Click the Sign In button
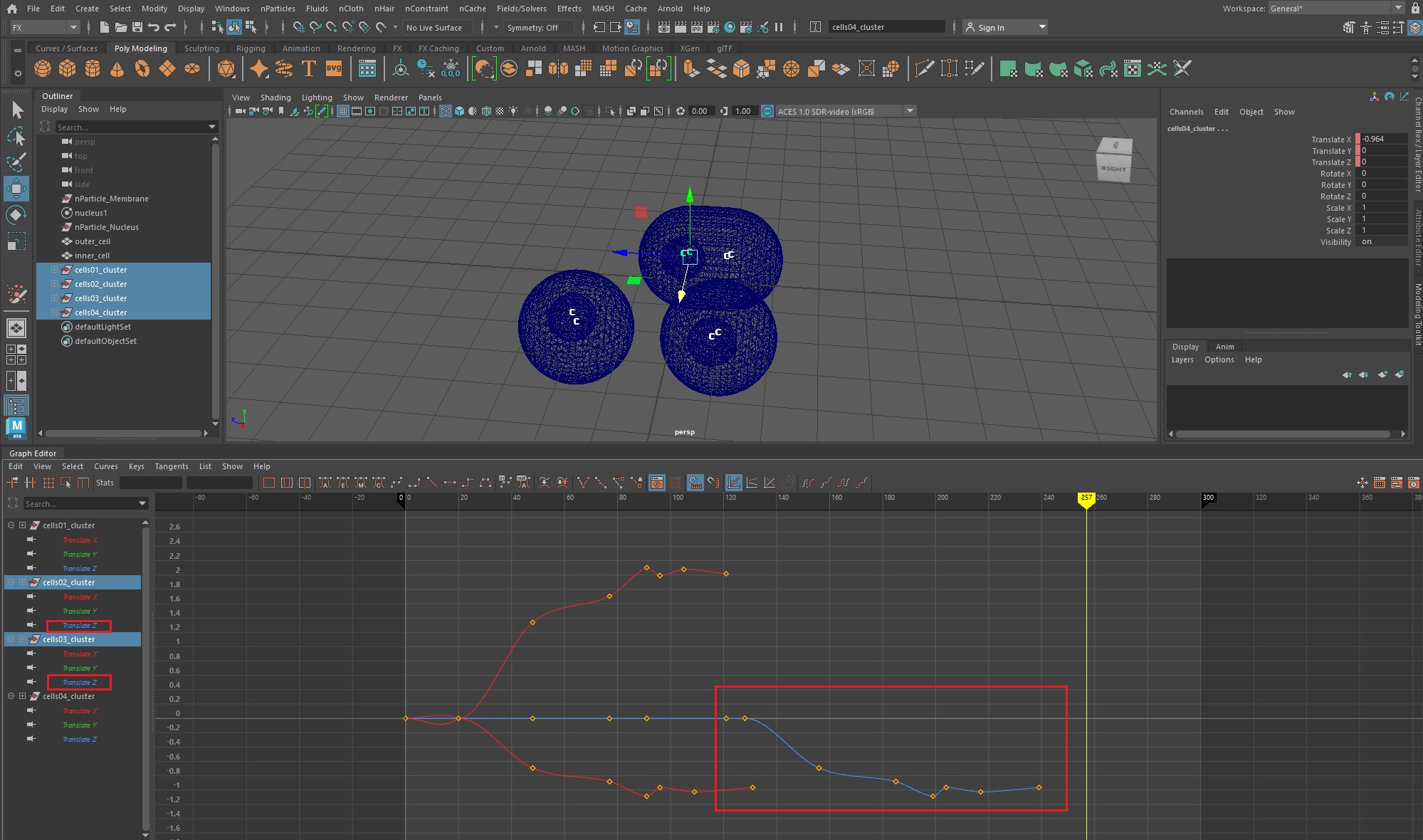This screenshot has width=1423, height=840. click(990, 28)
